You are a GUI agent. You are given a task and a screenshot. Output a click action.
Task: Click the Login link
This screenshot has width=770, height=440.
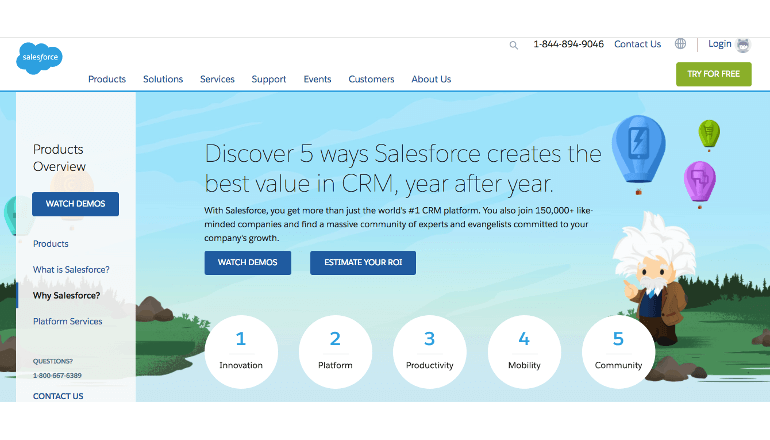pyautogui.click(x=719, y=44)
